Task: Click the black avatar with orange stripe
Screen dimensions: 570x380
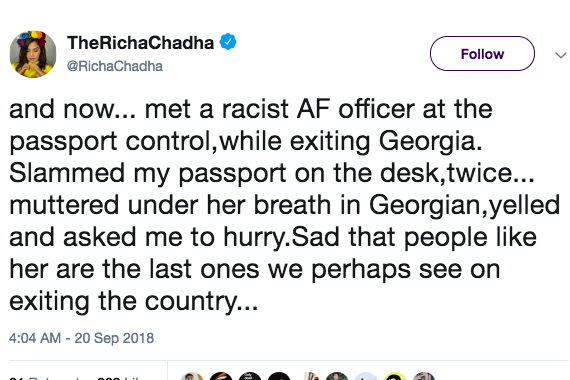Action: pos(221,376)
